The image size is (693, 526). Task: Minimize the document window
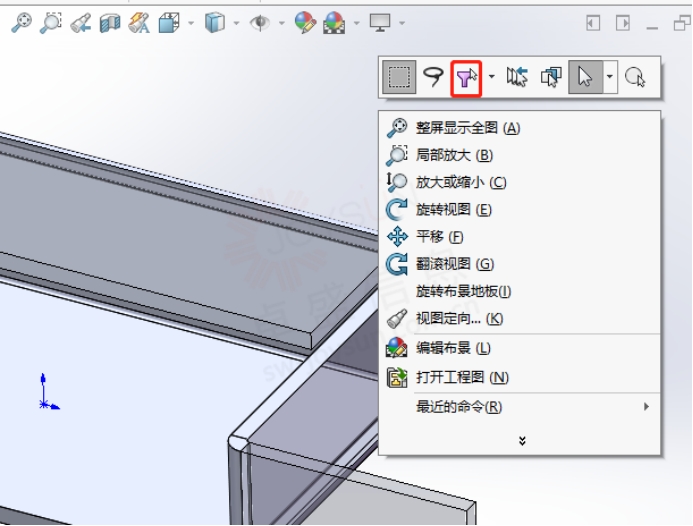(652, 28)
